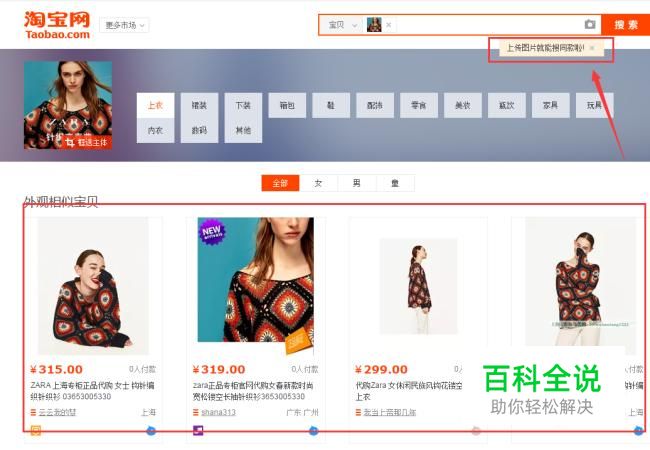This screenshot has height=450, width=650.
Task: Select the 鞋 category
Action: [331, 105]
